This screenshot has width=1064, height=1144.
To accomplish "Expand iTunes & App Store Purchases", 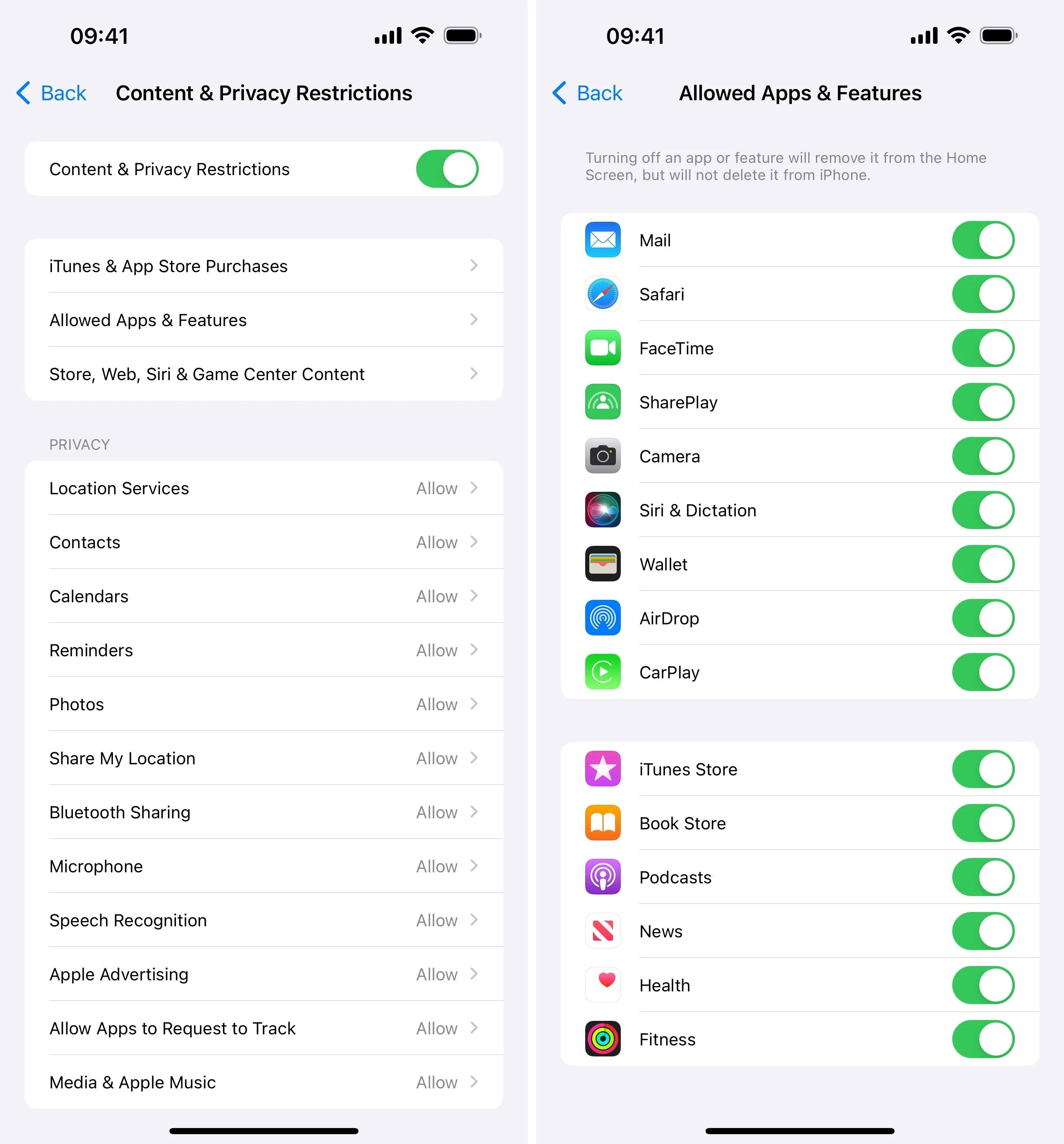I will tap(265, 265).
